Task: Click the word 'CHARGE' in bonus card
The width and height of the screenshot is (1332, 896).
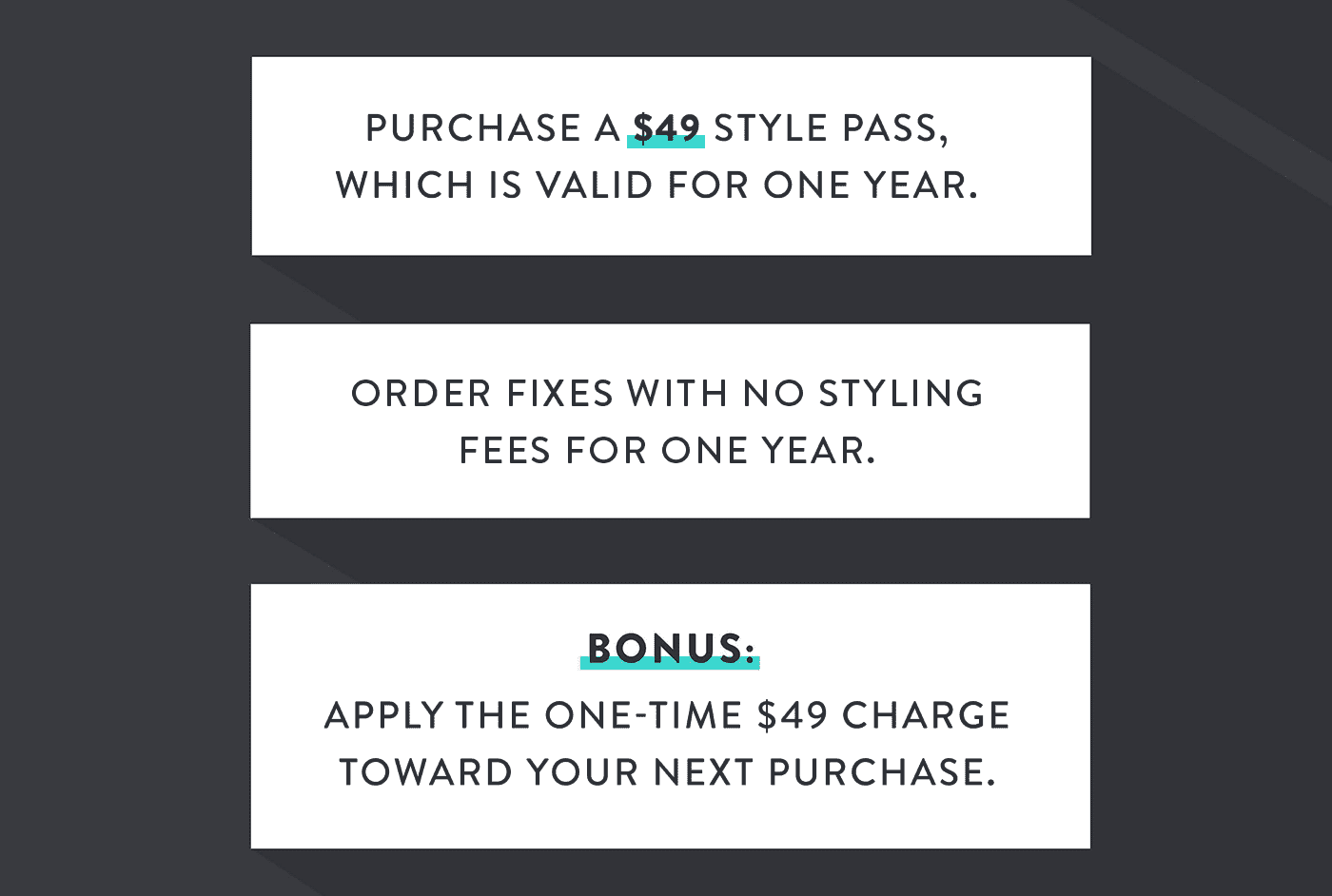Action: pos(927,715)
